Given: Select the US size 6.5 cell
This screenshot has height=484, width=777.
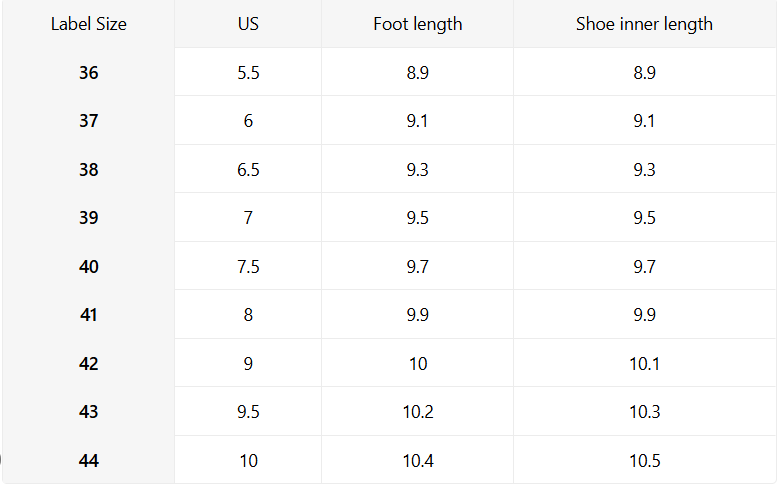Looking at the screenshot, I should [248, 170].
